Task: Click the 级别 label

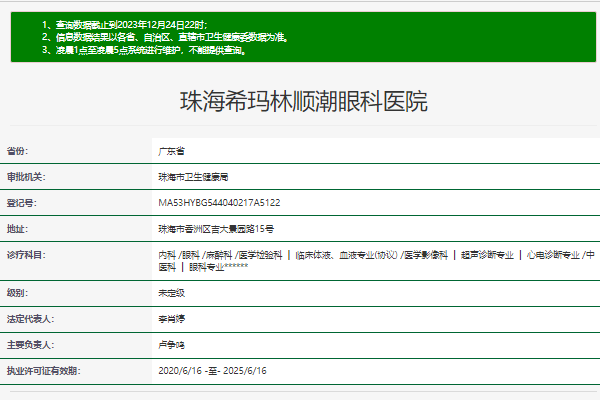Action: click(x=17, y=293)
